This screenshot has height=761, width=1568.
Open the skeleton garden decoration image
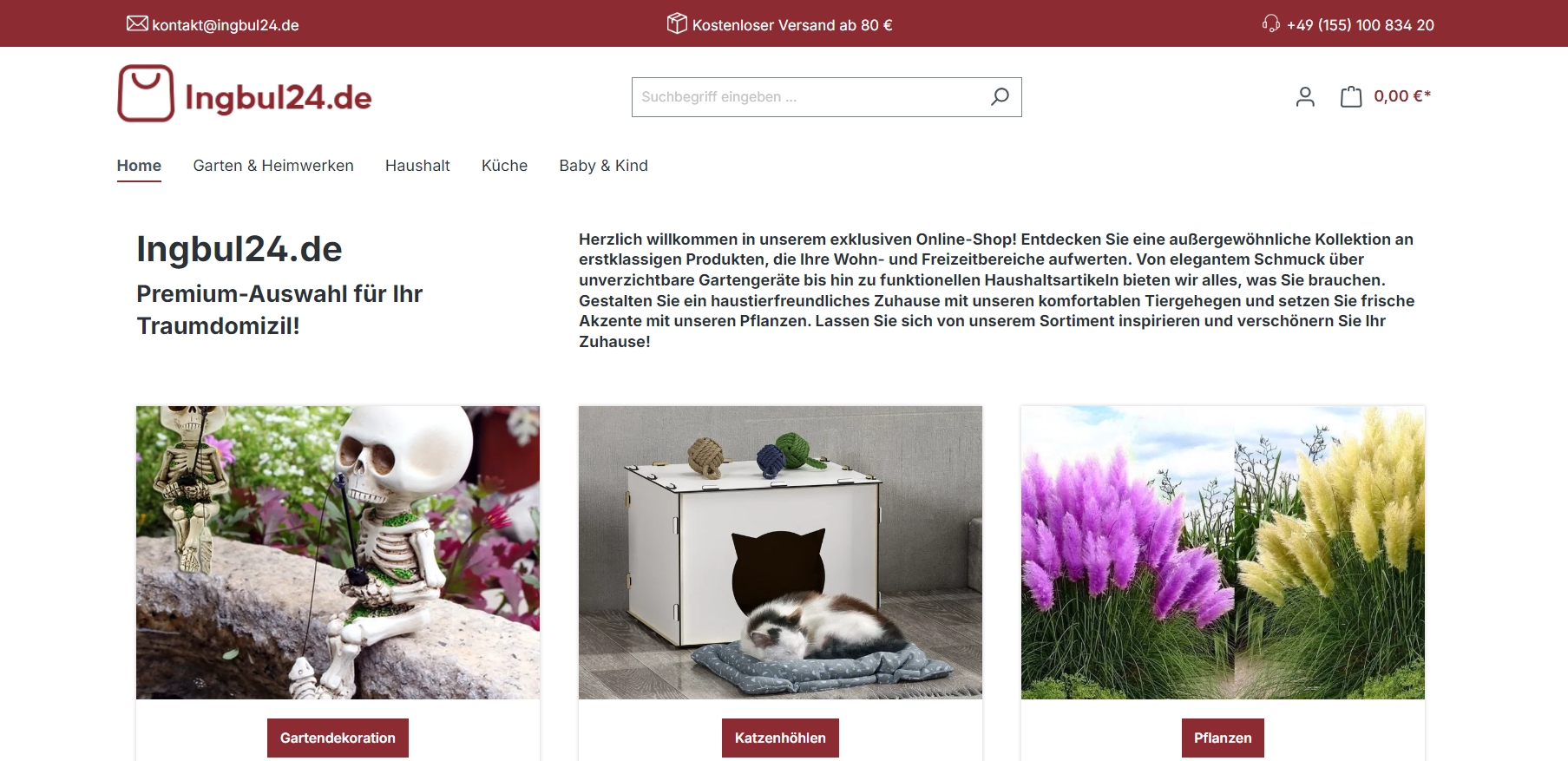coord(338,553)
